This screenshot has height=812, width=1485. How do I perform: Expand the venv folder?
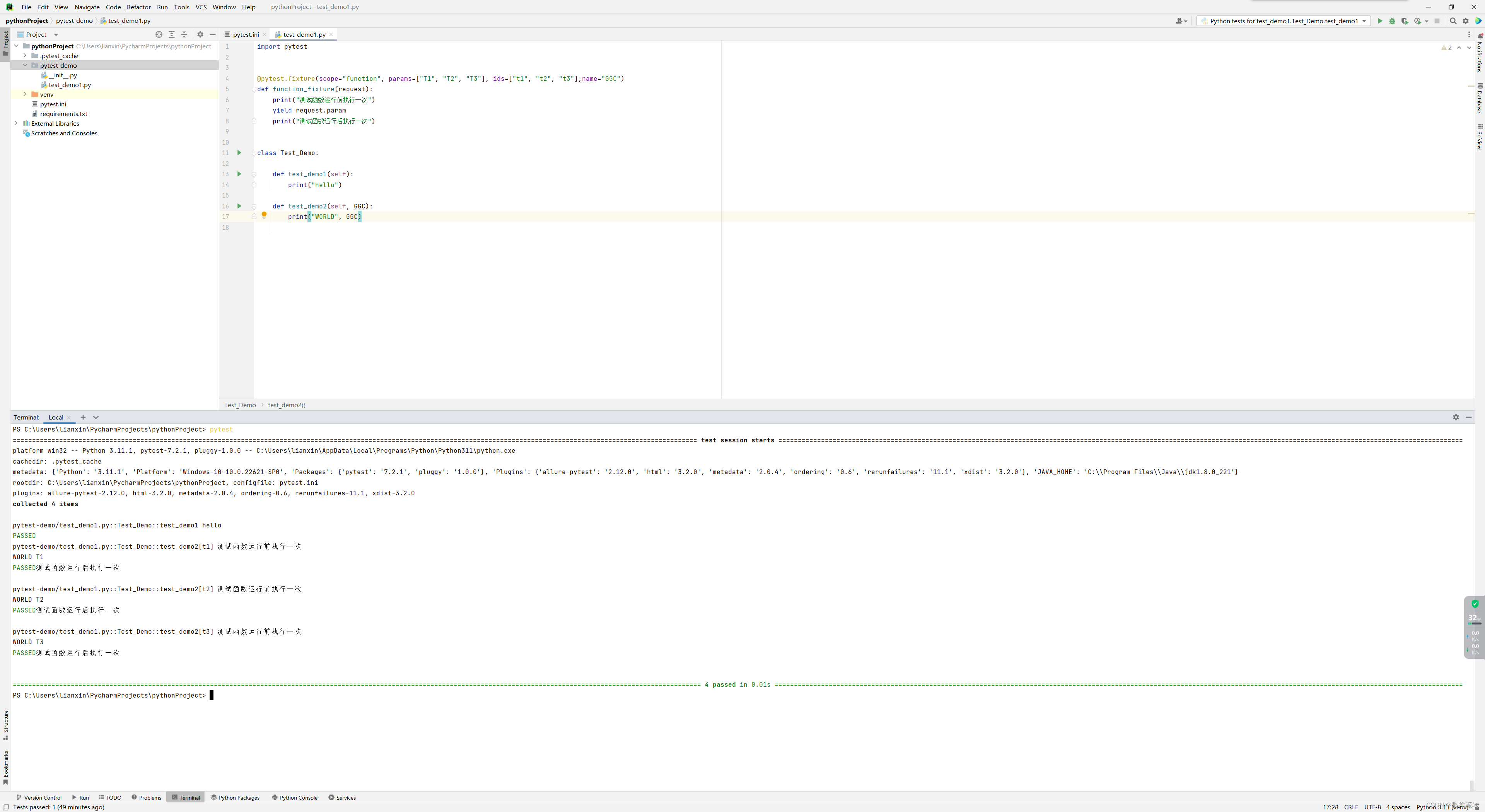point(25,94)
